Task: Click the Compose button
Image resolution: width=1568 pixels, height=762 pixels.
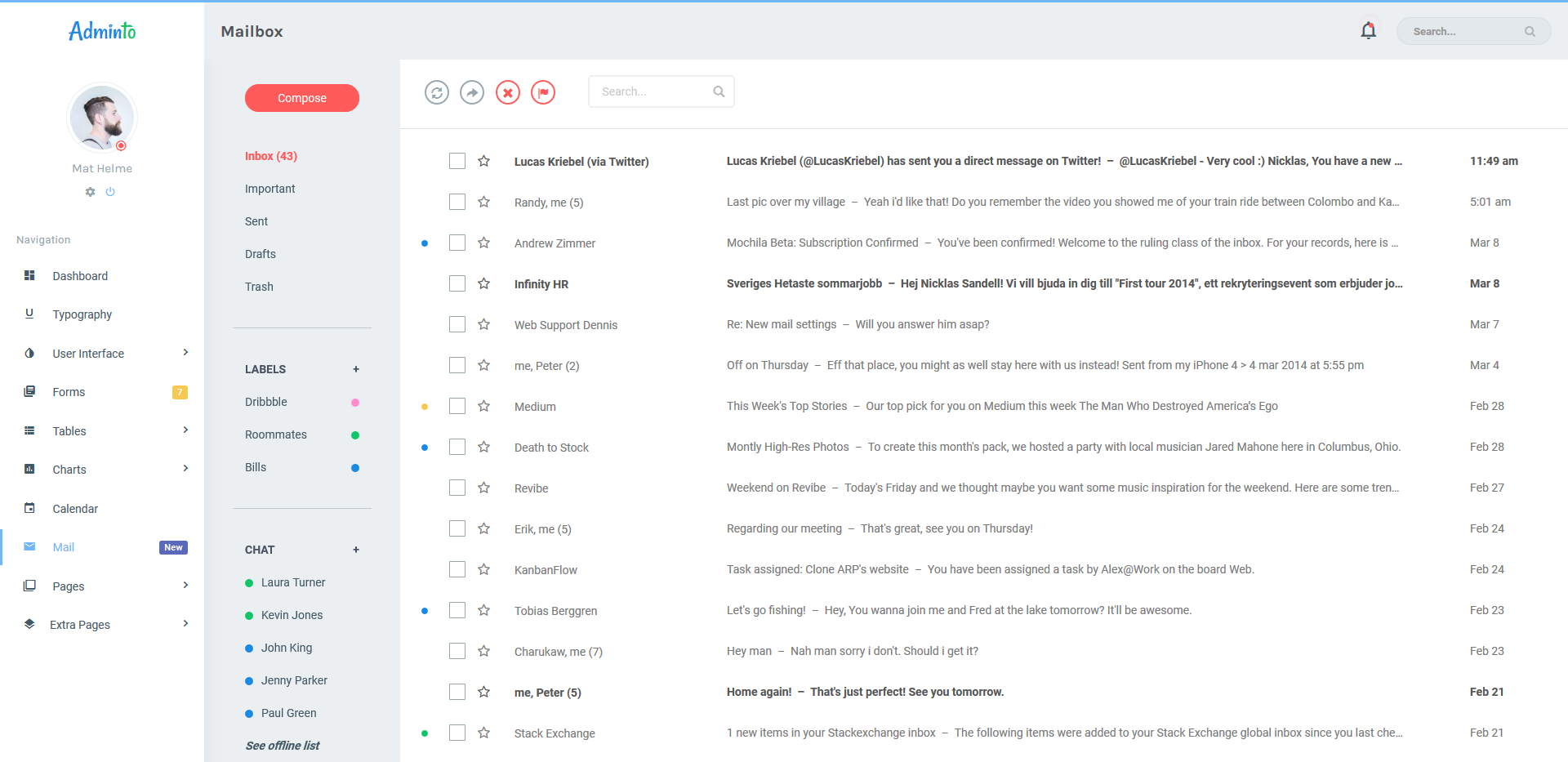Action: click(x=301, y=97)
